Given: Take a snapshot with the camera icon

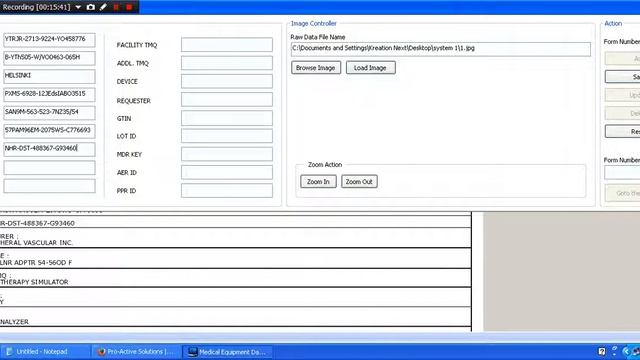Looking at the screenshot, I should click(91, 7).
